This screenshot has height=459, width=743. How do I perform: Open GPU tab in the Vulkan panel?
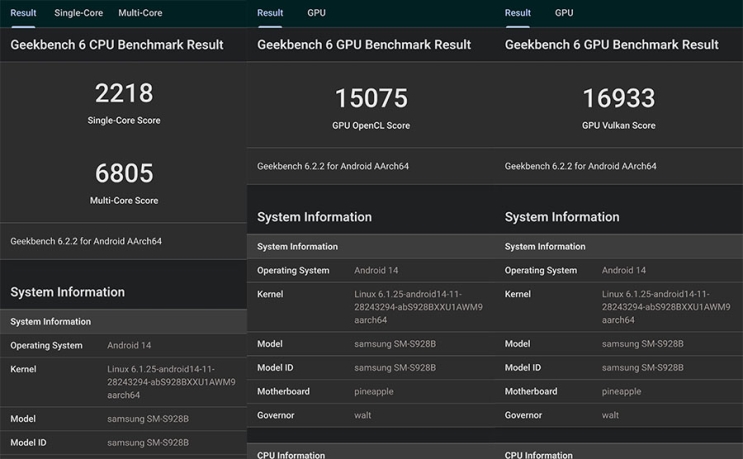point(564,13)
